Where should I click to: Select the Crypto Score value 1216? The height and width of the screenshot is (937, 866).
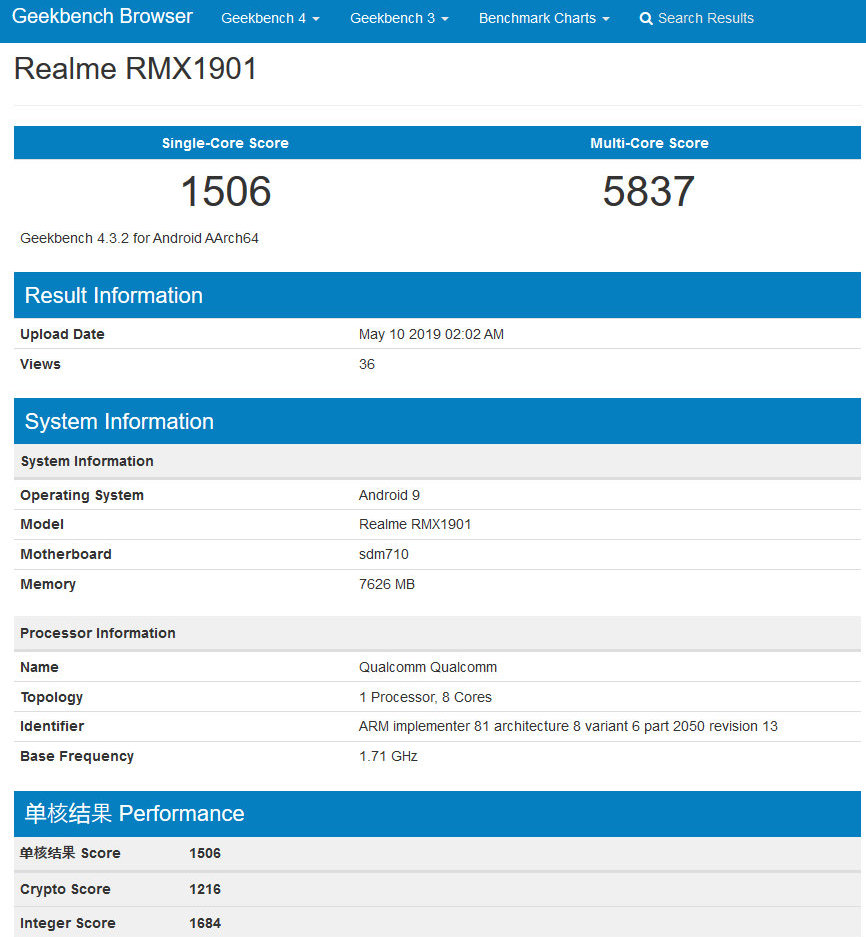coord(205,889)
